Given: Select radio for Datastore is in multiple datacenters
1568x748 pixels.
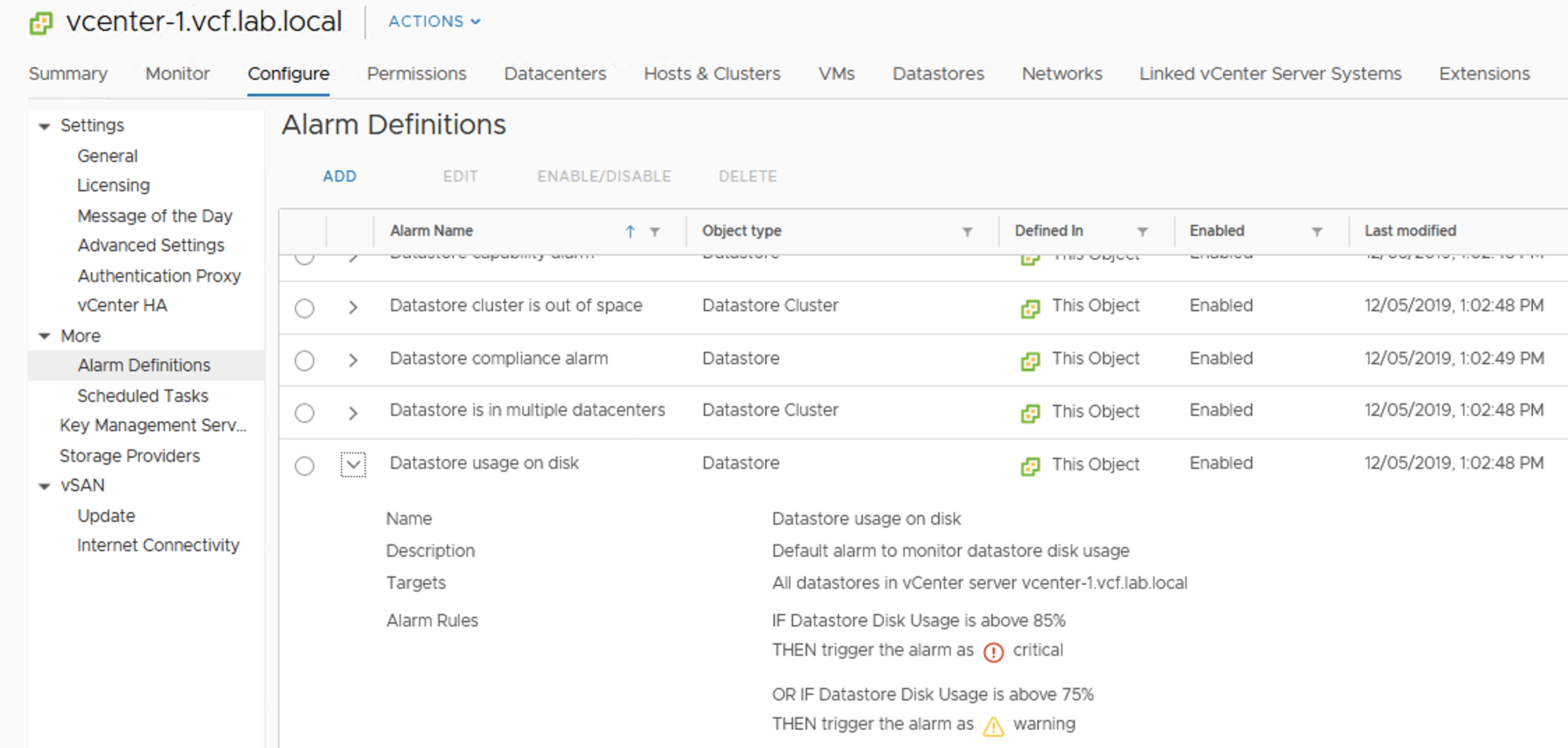Looking at the screenshot, I should (x=304, y=413).
